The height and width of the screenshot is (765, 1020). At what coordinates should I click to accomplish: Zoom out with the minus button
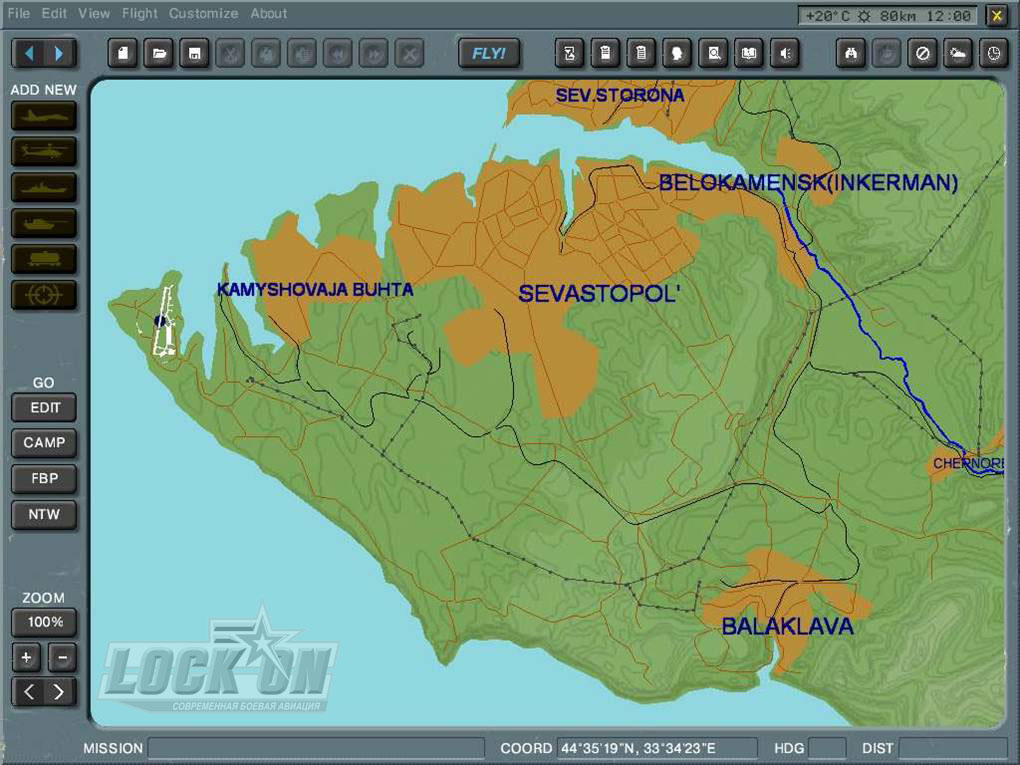(62, 658)
